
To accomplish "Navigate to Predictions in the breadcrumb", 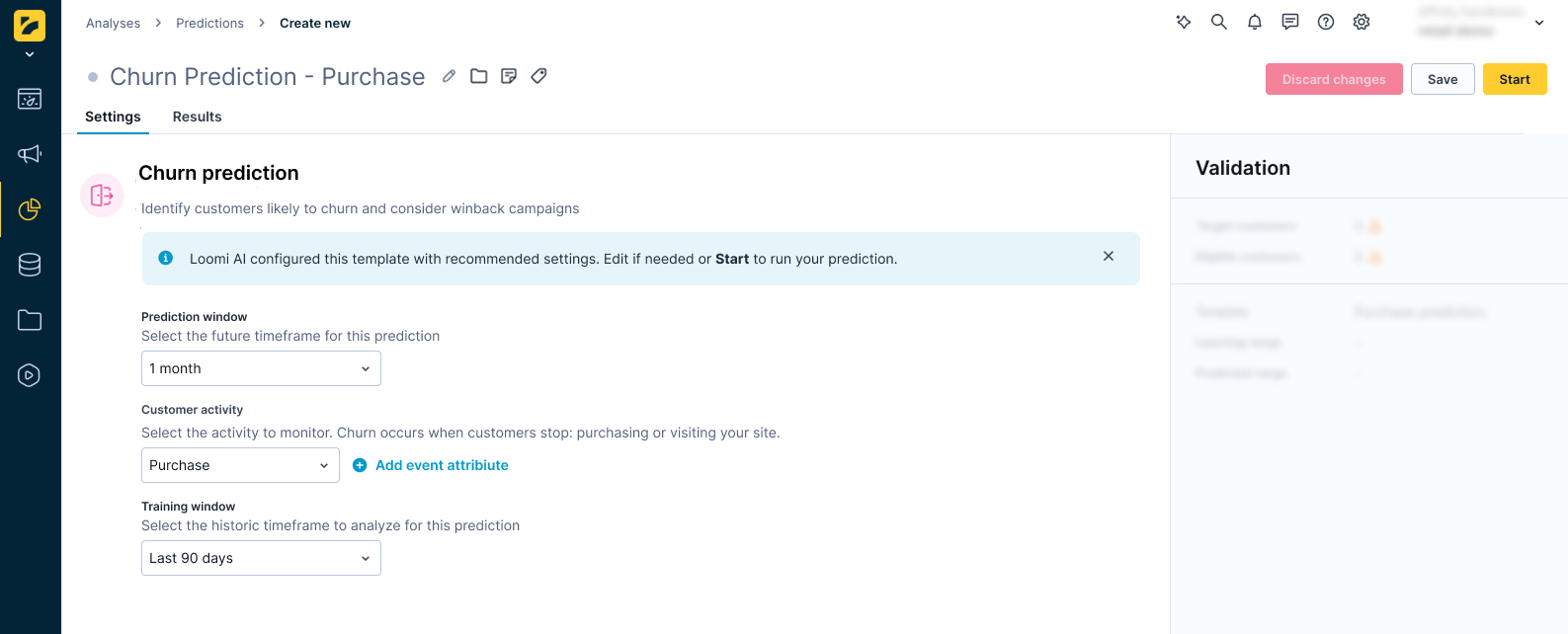I will 209,23.
